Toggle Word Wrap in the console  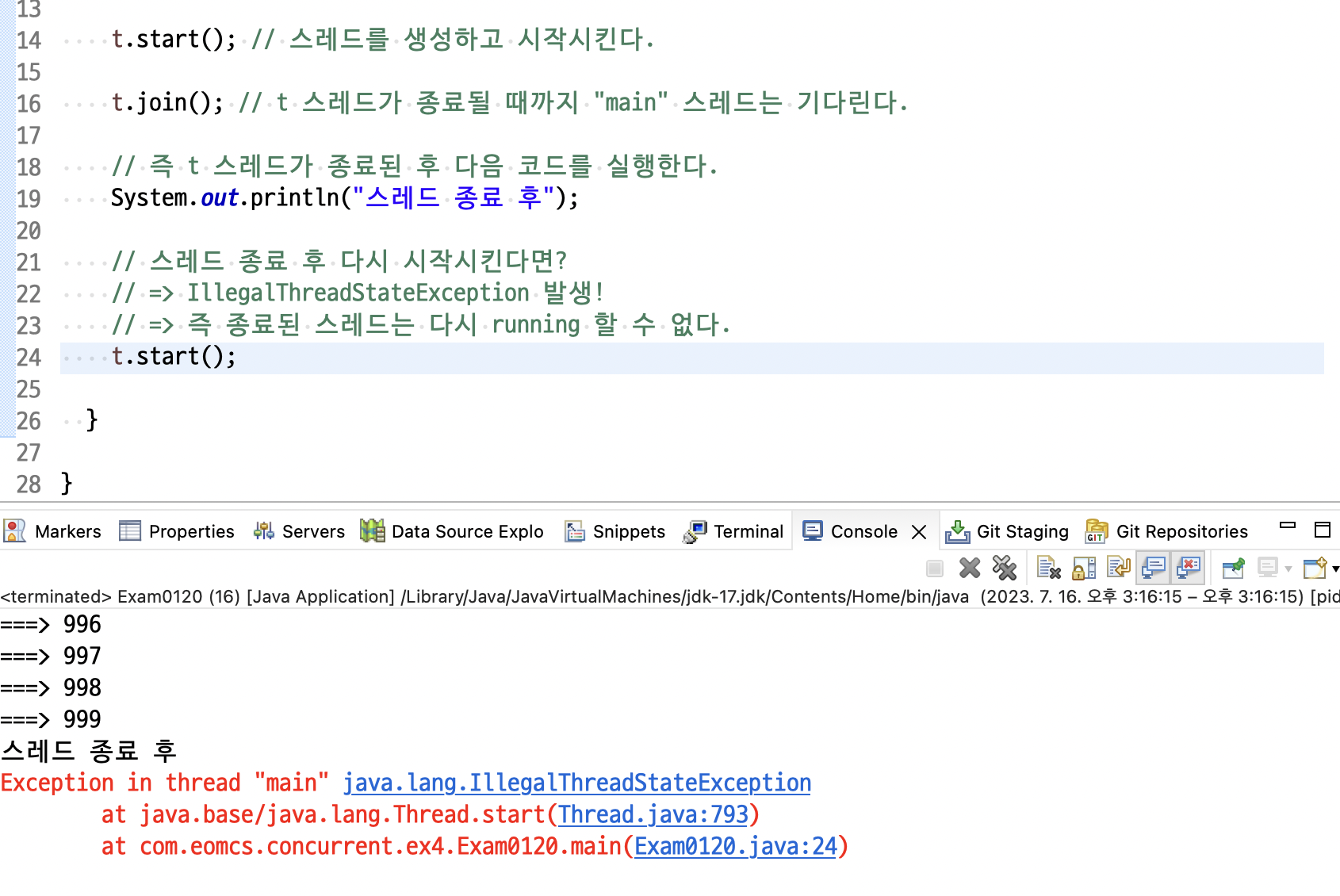point(1119,568)
